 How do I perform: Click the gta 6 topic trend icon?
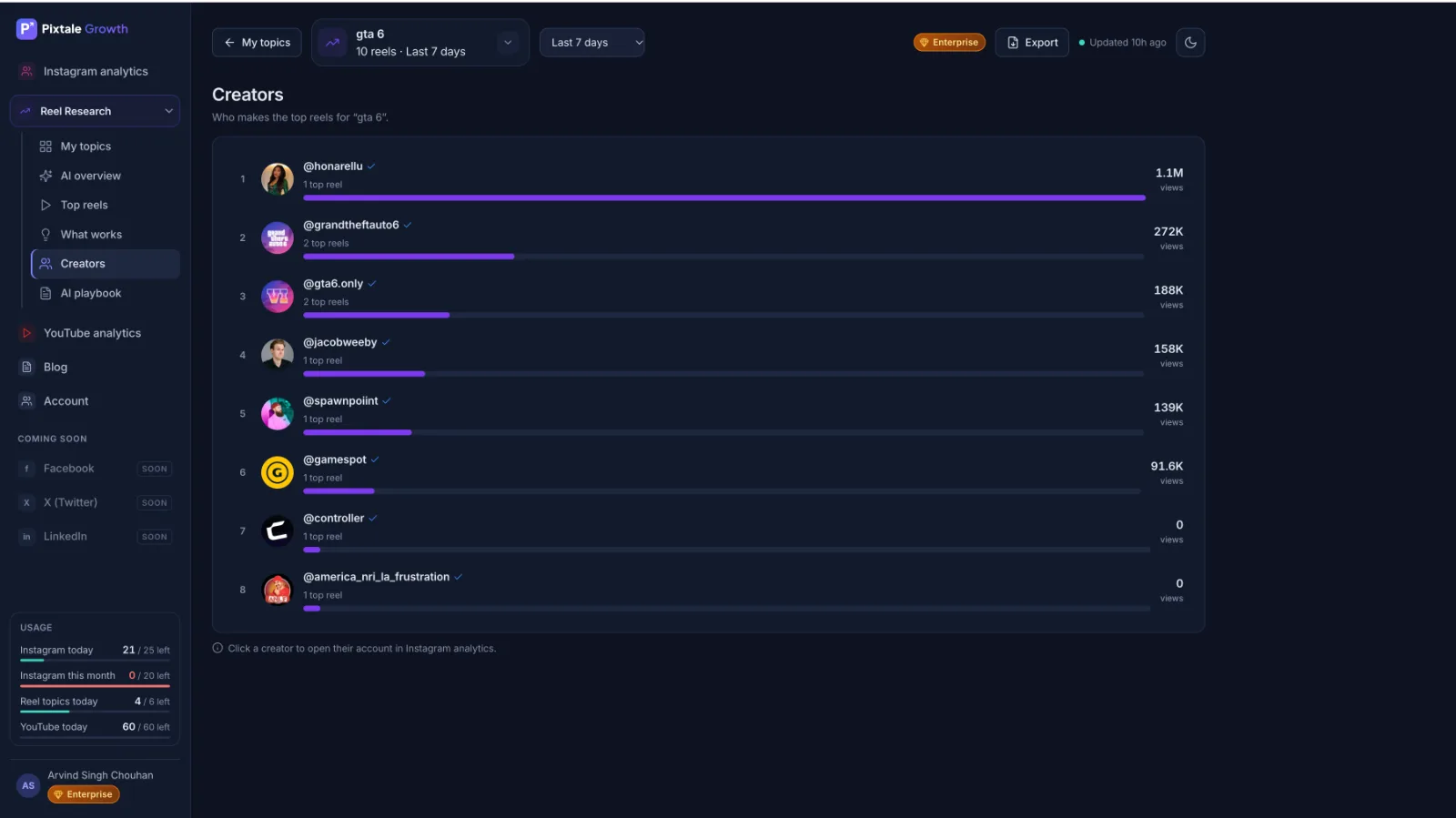click(x=333, y=43)
